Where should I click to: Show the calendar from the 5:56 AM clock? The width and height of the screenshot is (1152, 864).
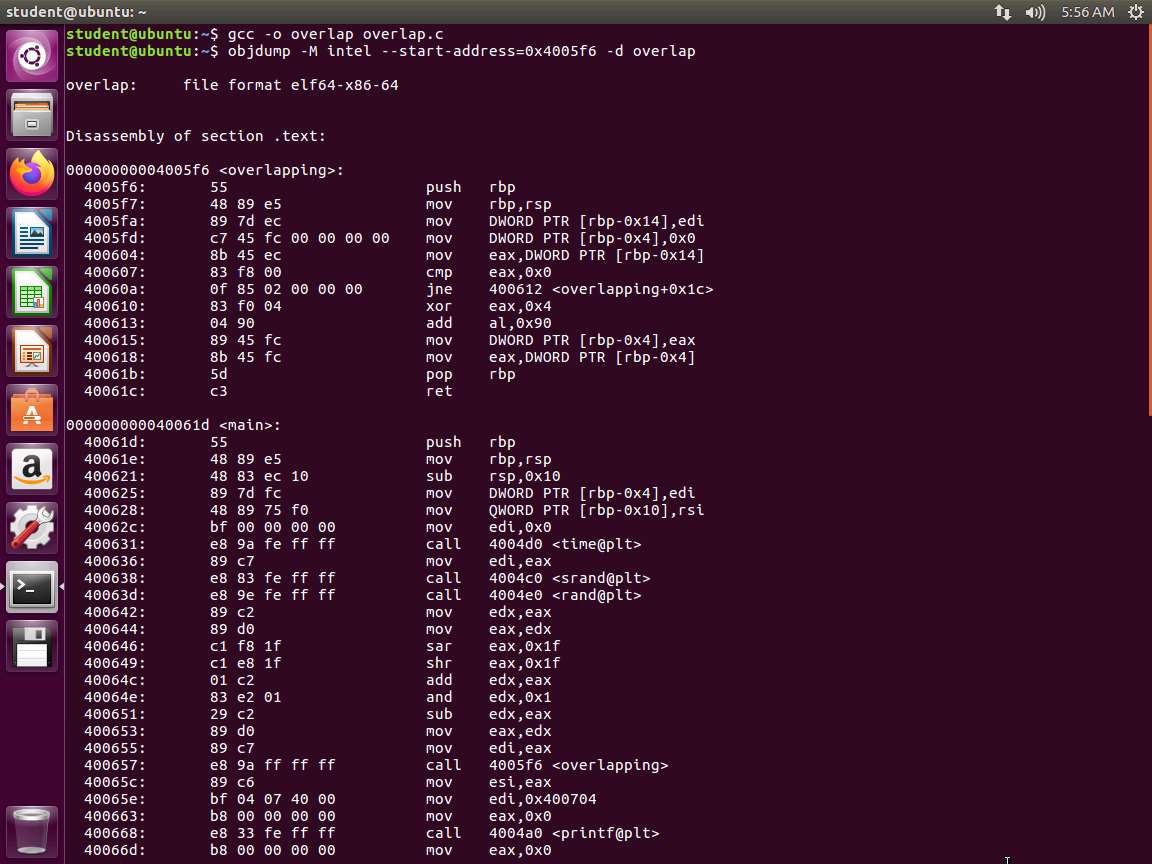coord(1087,12)
